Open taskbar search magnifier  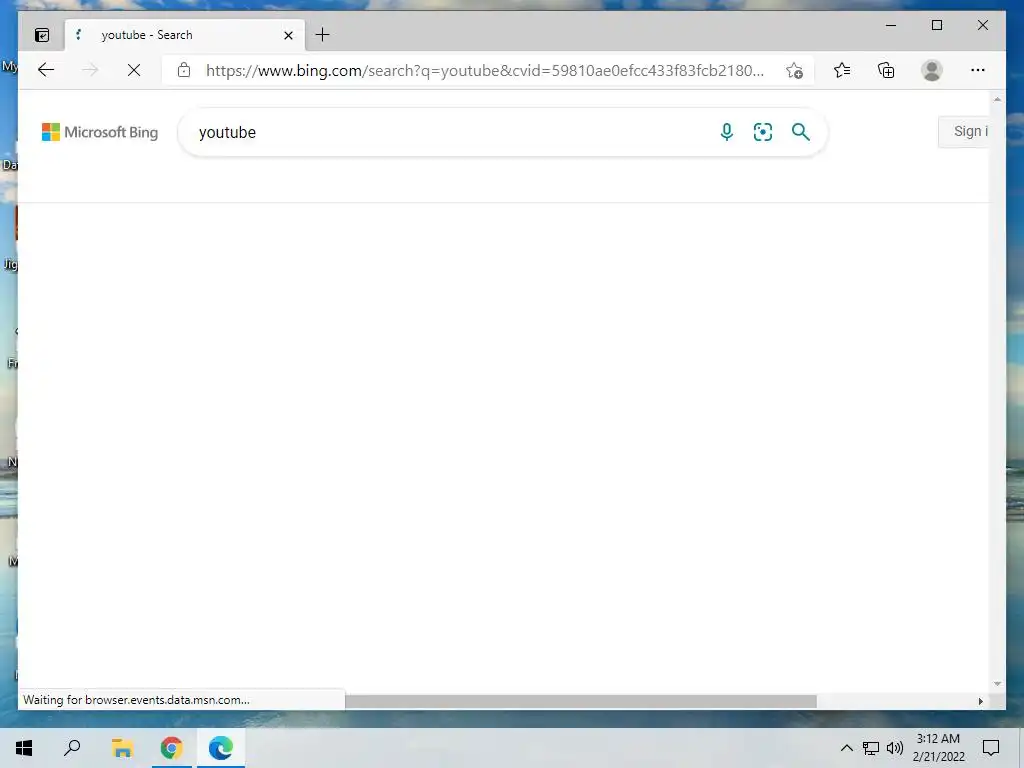[x=72, y=748]
